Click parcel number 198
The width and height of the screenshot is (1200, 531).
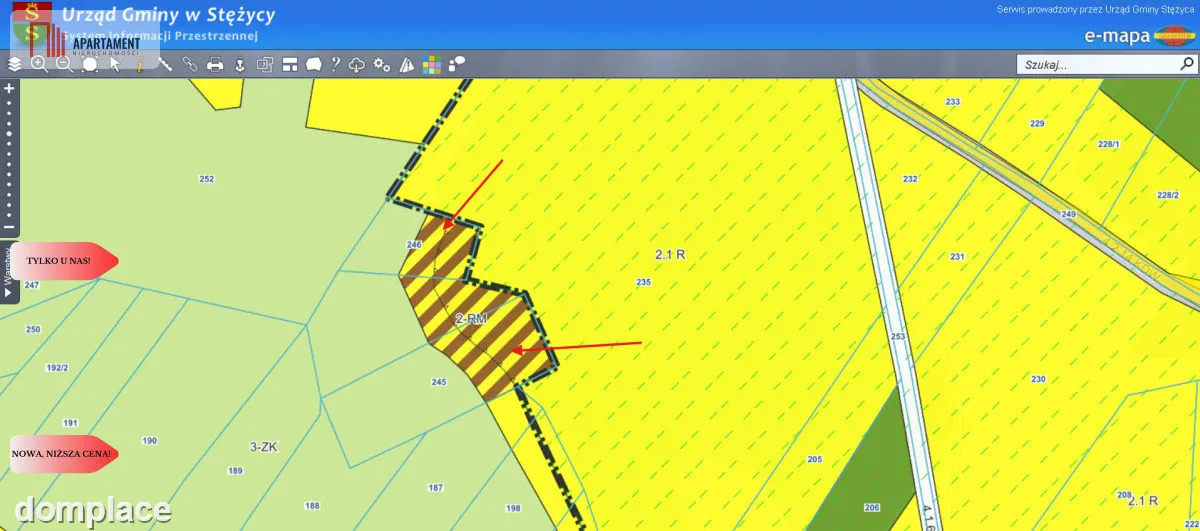[513, 508]
